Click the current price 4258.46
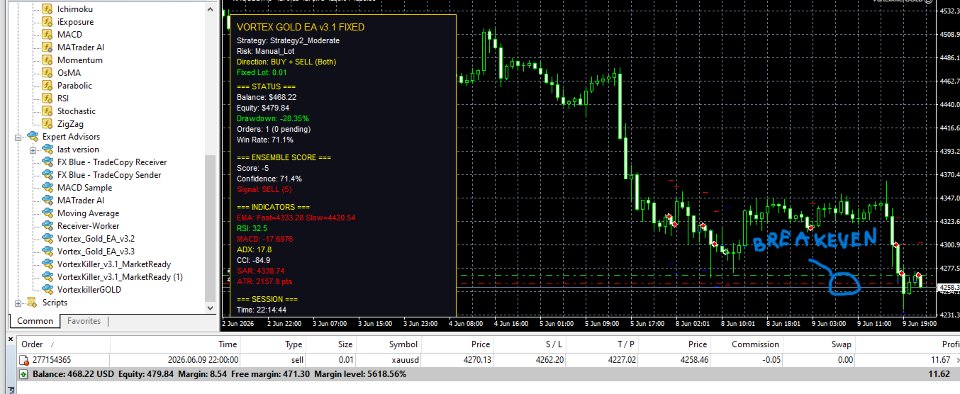 point(694,361)
